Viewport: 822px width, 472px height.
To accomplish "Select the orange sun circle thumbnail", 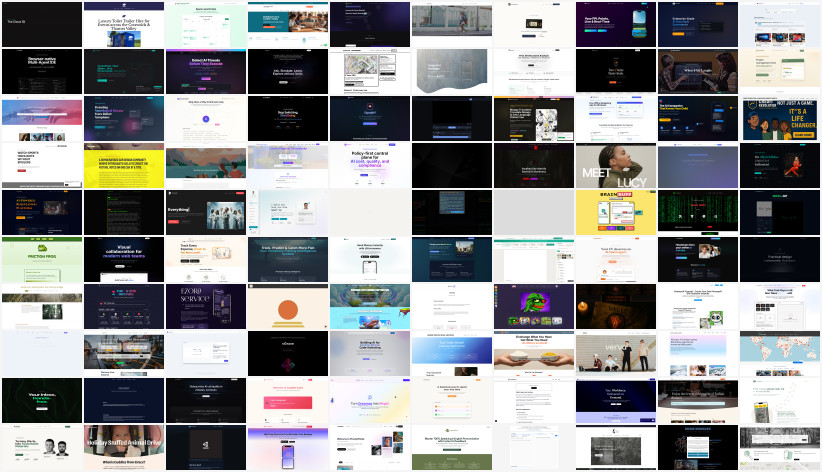I will point(288,307).
